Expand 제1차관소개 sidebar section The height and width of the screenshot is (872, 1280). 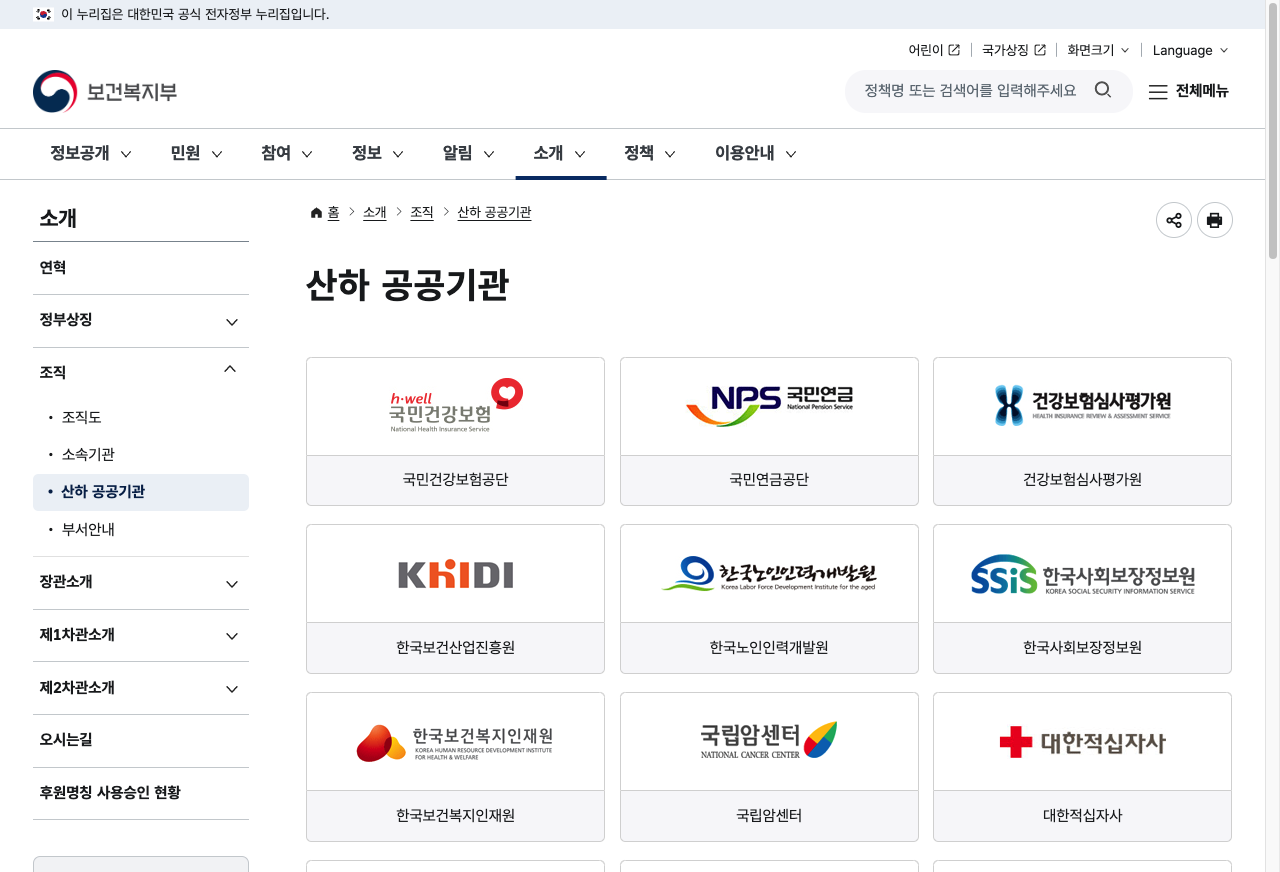click(x=141, y=635)
